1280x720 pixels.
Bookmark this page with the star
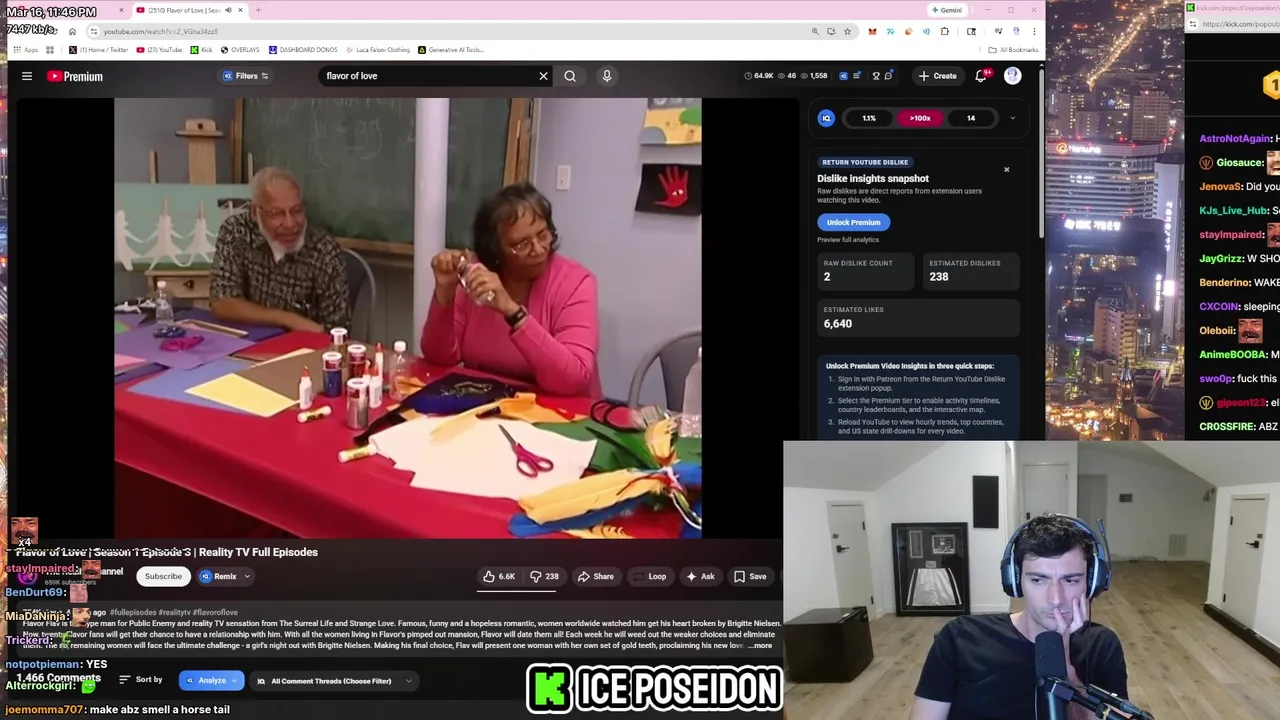[x=847, y=31]
